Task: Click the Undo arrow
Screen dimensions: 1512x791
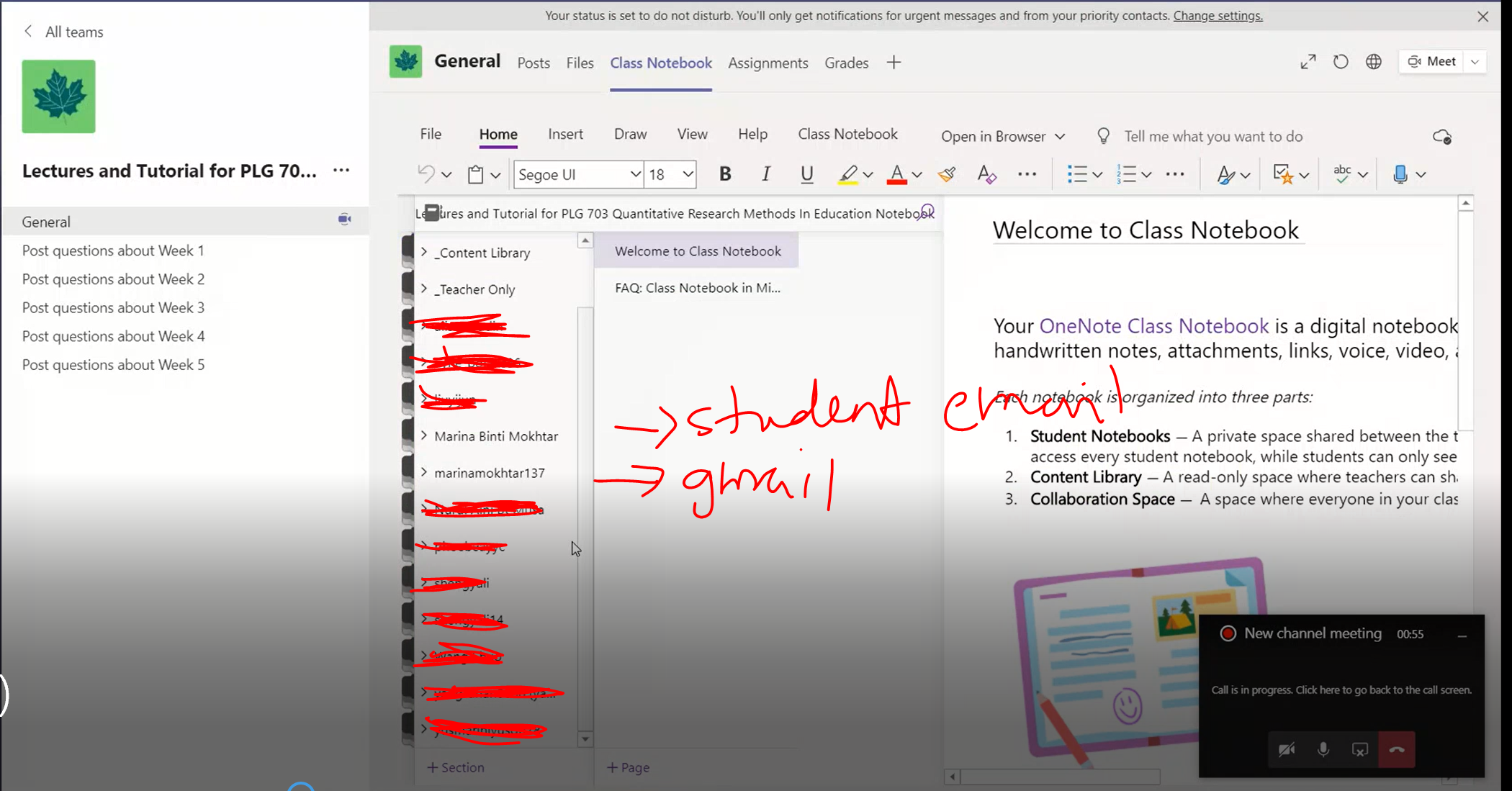Action: point(426,174)
